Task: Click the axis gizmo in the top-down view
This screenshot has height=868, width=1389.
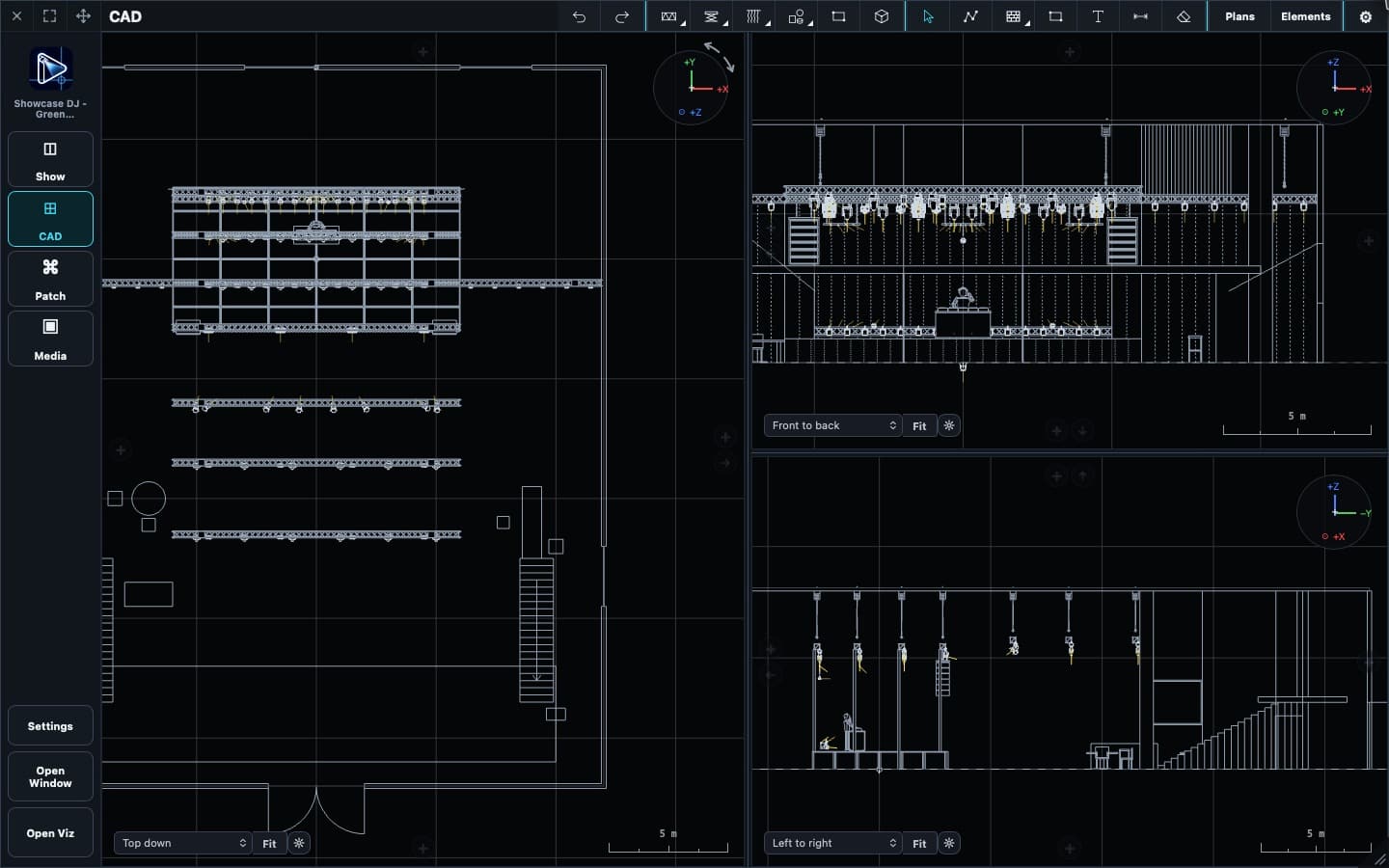Action: pyautogui.click(x=691, y=88)
